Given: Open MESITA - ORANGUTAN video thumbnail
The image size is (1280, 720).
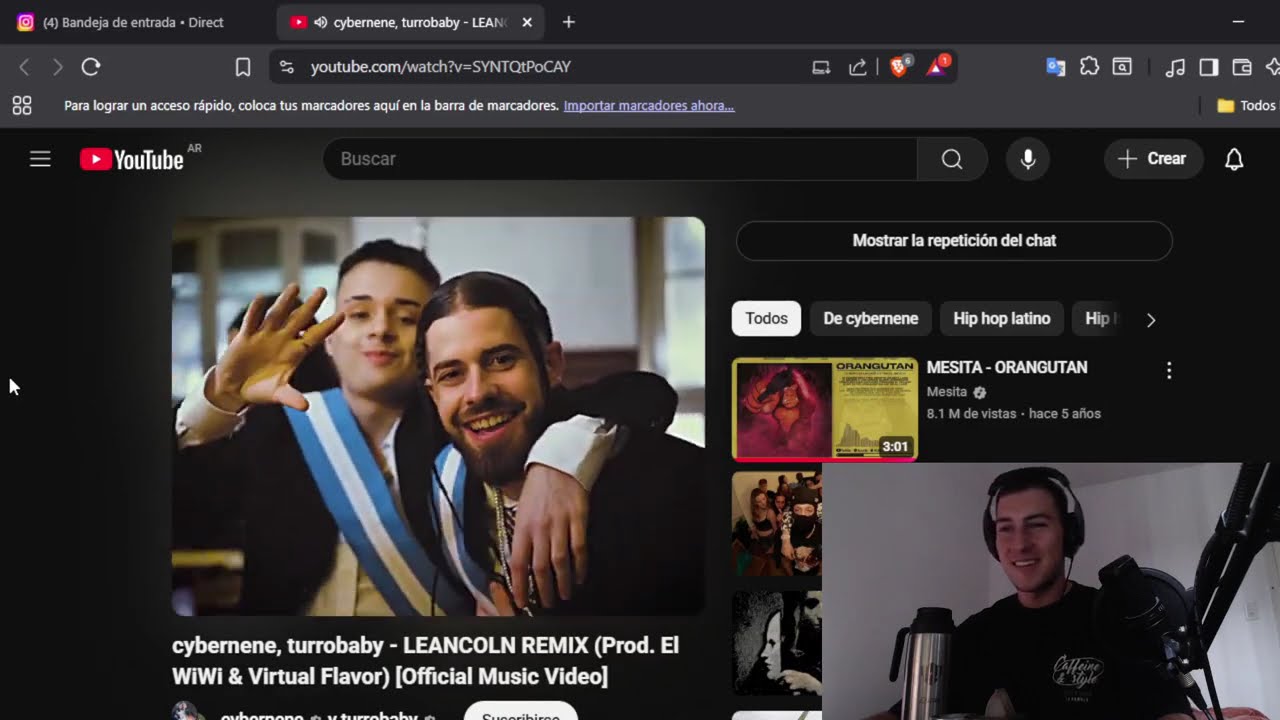Looking at the screenshot, I should (x=825, y=410).
